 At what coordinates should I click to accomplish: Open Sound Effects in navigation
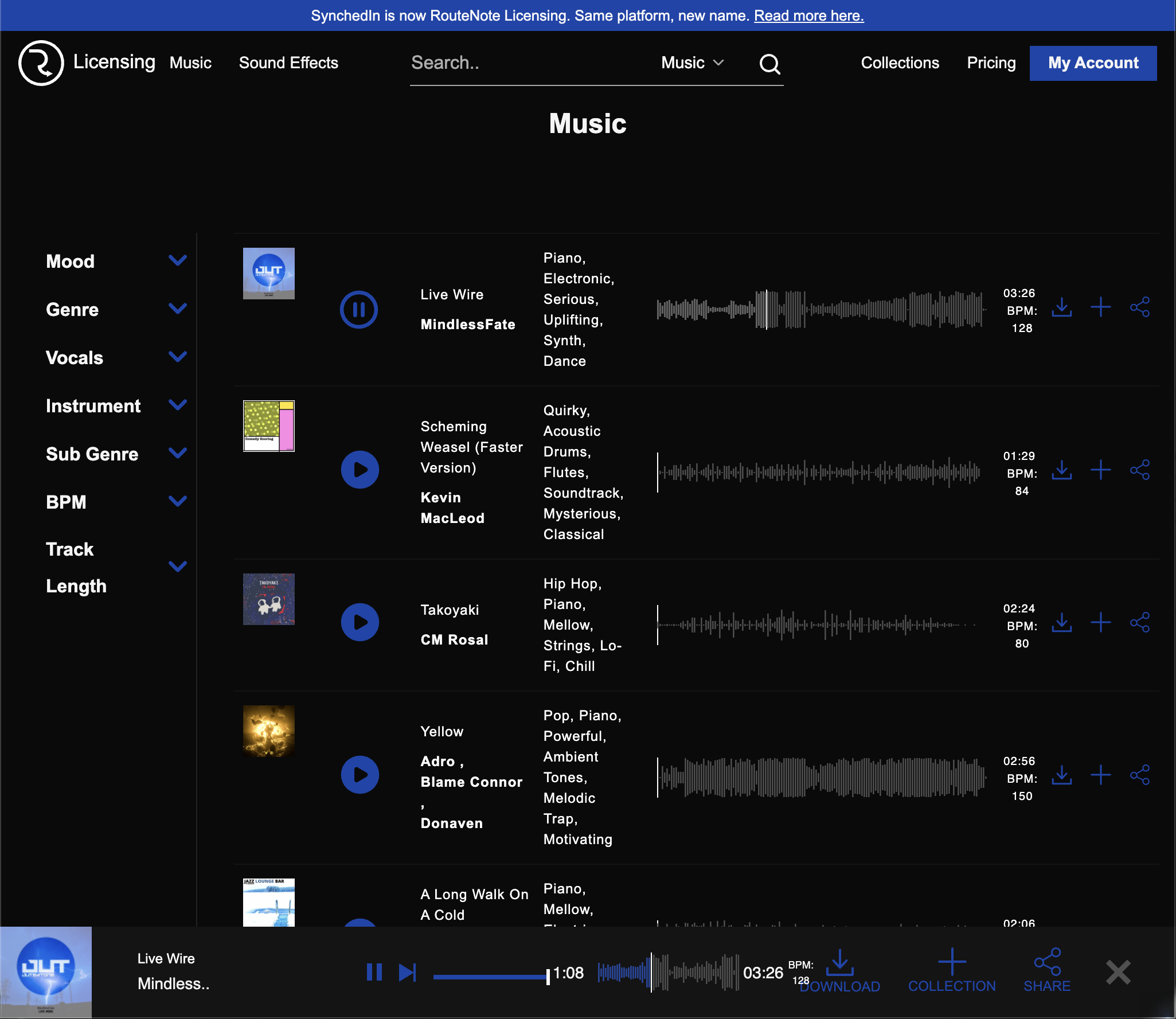[x=288, y=63]
